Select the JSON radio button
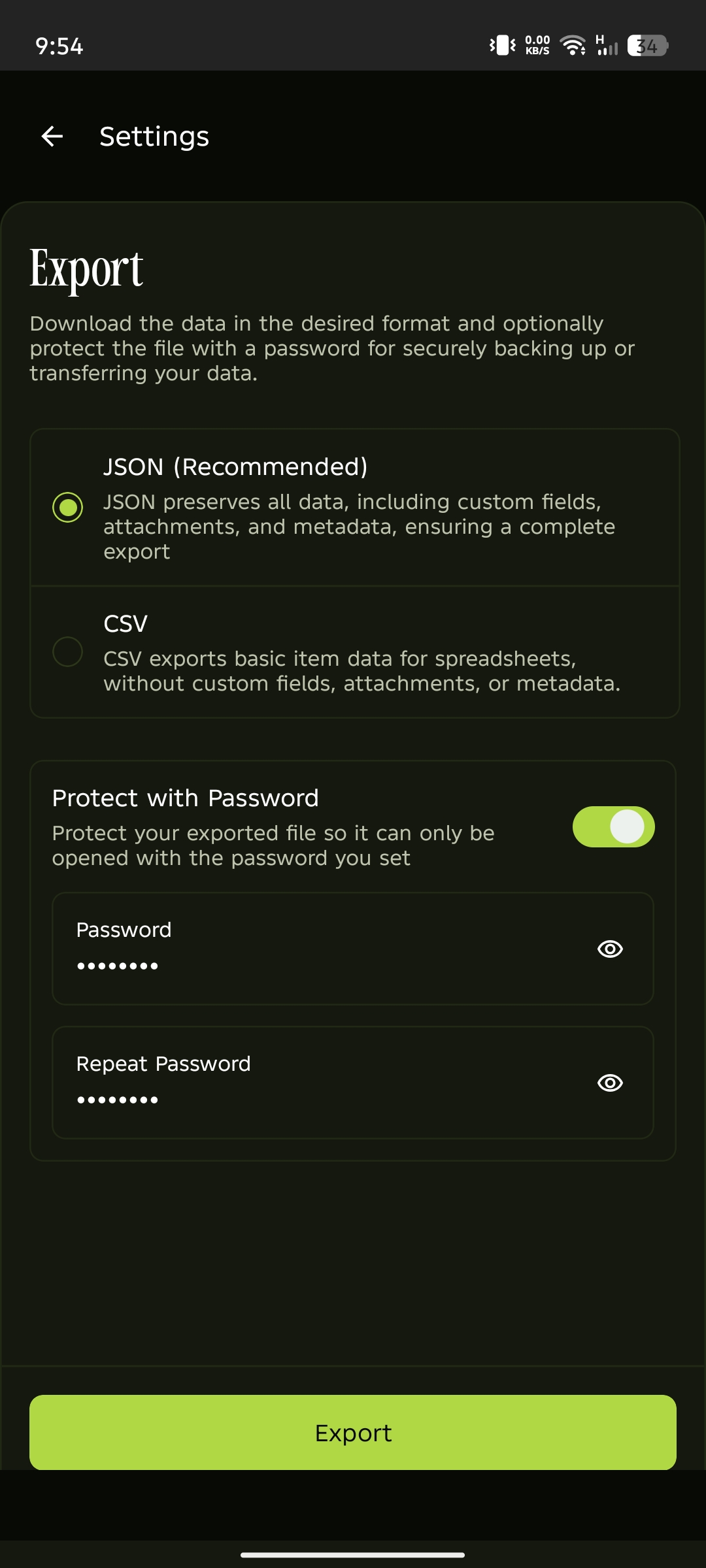The height and width of the screenshot is (1568, 706). click(x=68, y=508)
